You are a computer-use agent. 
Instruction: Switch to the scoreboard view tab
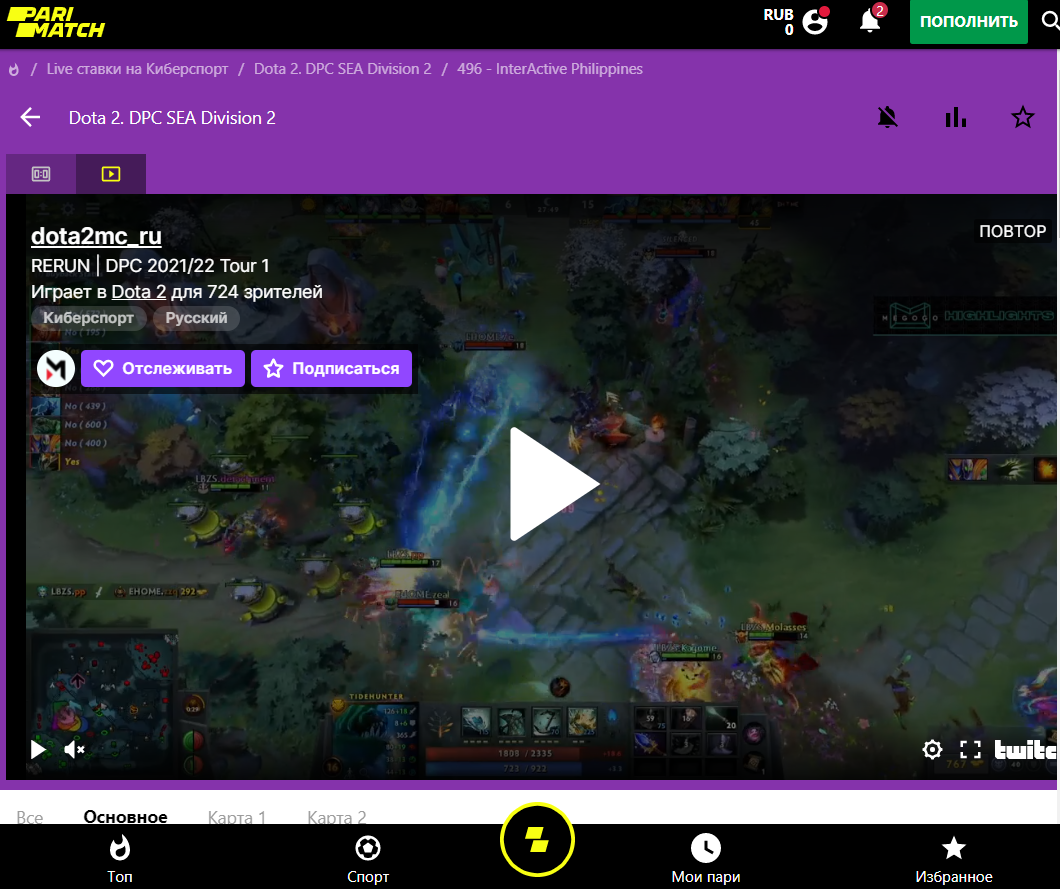click(x=41, y=174)
